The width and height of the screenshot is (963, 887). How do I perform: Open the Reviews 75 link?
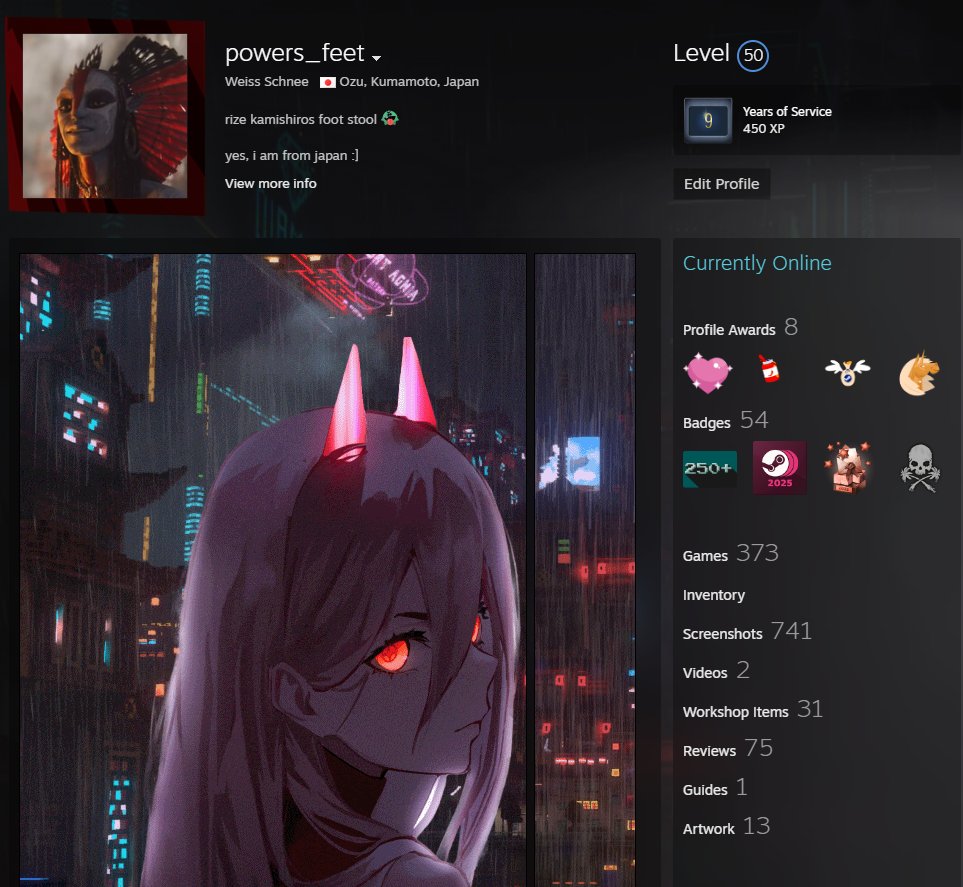(728, 749)
